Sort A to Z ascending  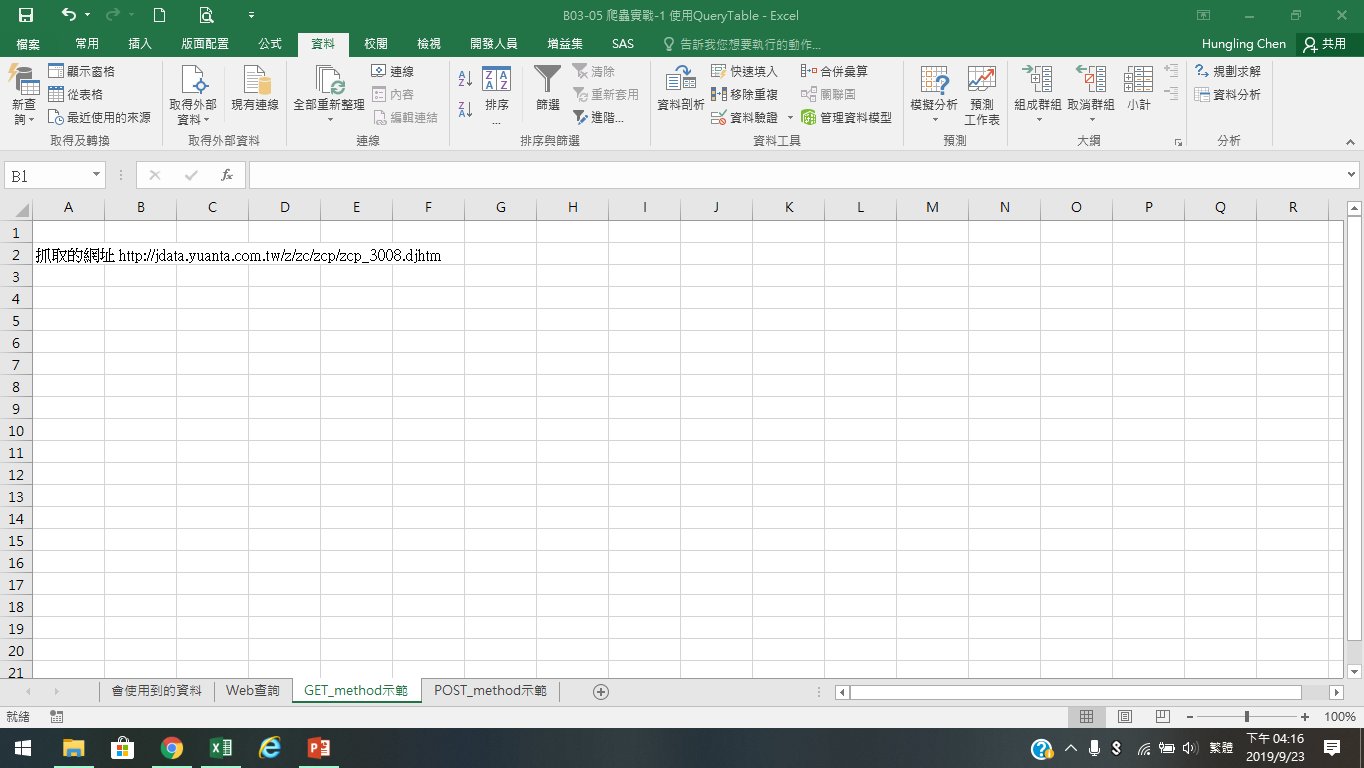465,79
